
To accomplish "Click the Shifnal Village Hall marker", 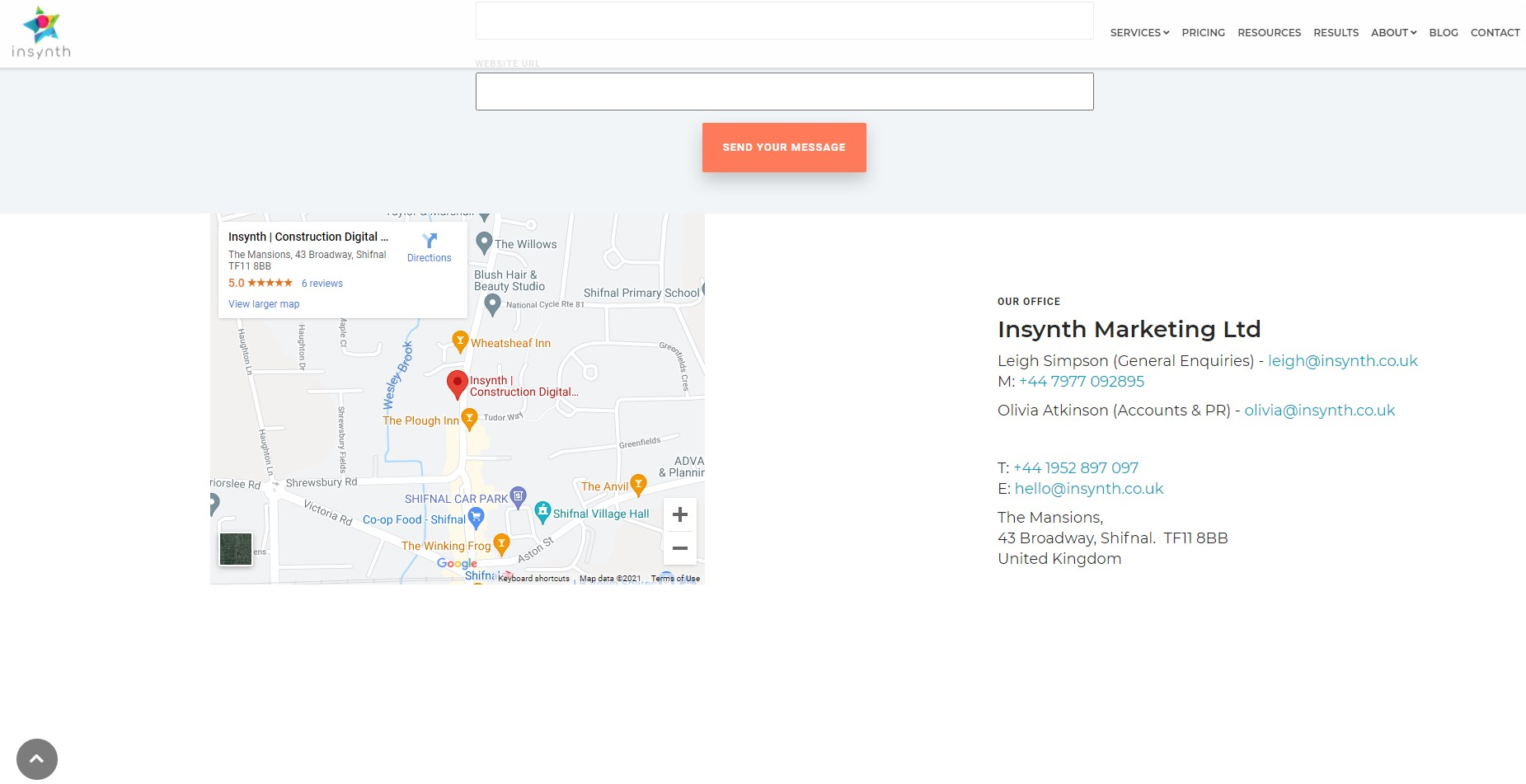I will coord(542,512).
